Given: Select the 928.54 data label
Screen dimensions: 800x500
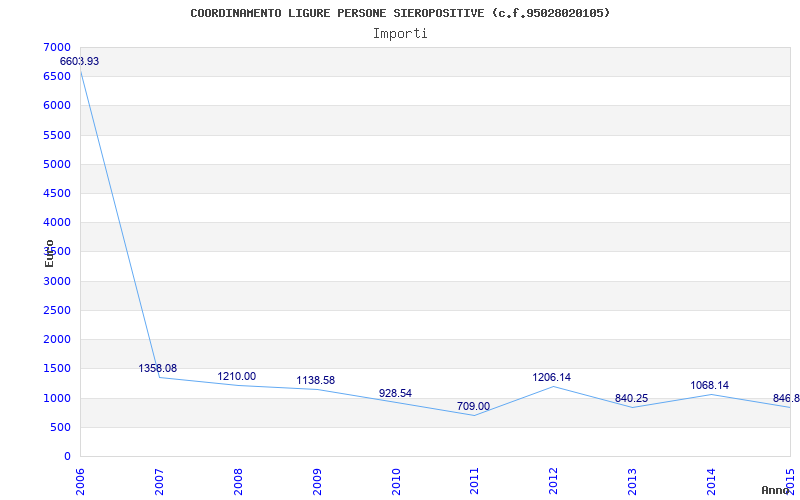Looking at the screenshot, I should click(395, 393).
